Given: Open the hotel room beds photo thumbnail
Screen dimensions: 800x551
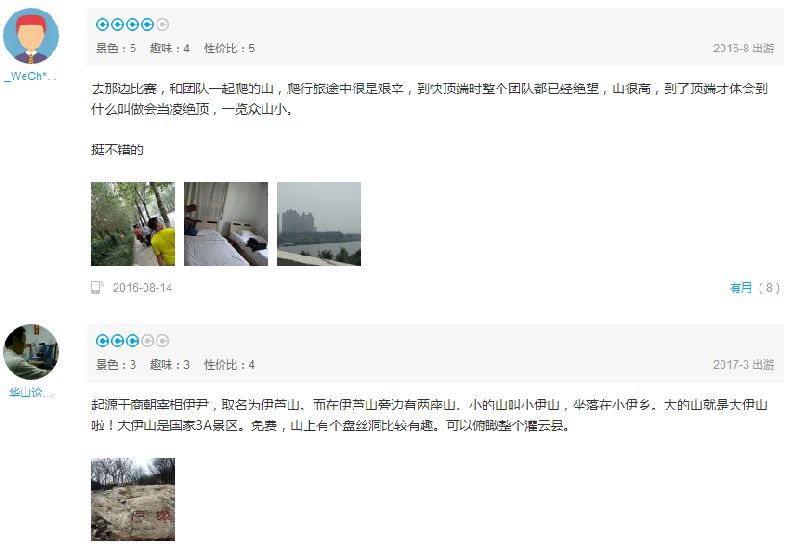Looking at the screenshot, I should pyautogui.click(x=226, y=224).
